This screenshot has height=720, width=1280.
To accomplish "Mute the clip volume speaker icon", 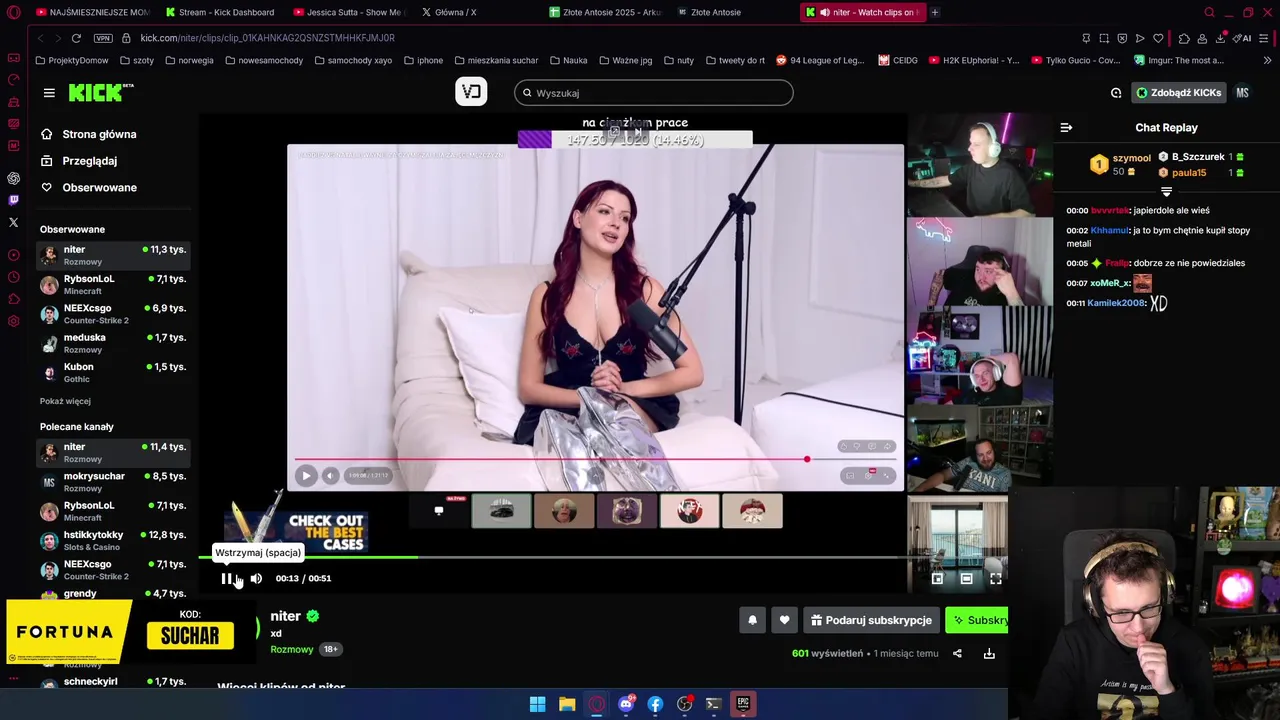I will click(256, 578).
